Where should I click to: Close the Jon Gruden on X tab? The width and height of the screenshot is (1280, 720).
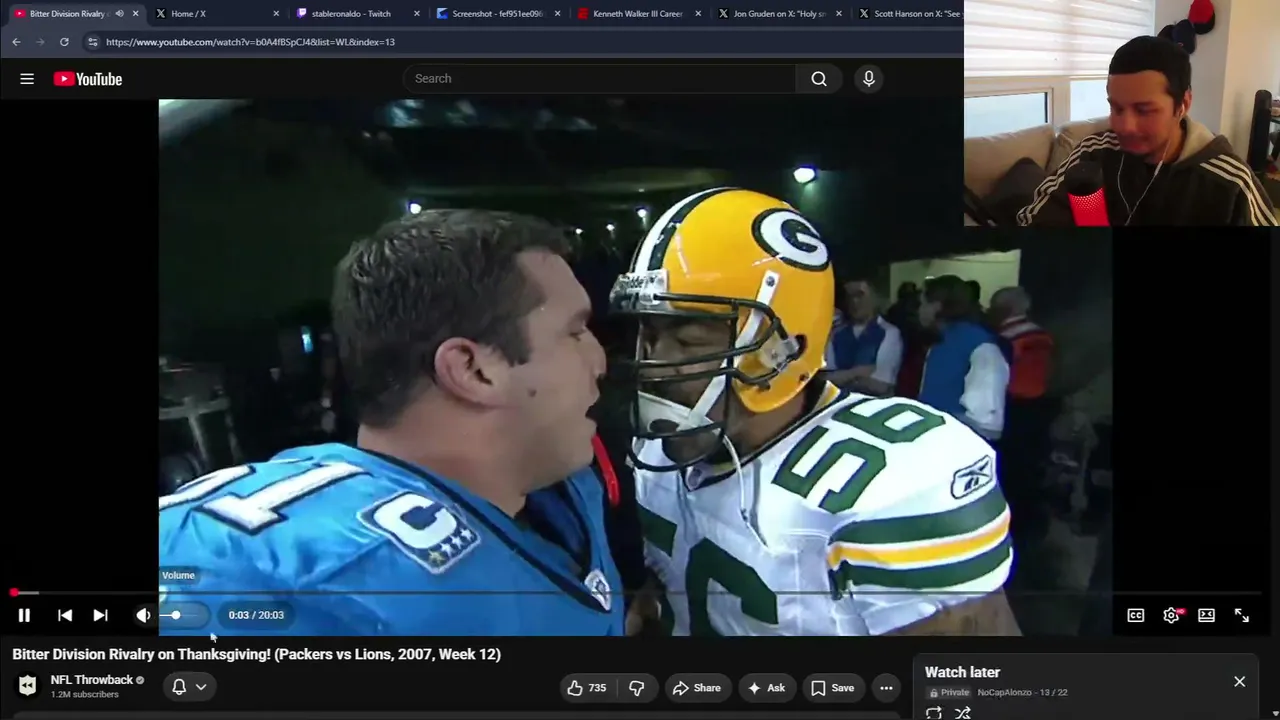coord(838,14)
